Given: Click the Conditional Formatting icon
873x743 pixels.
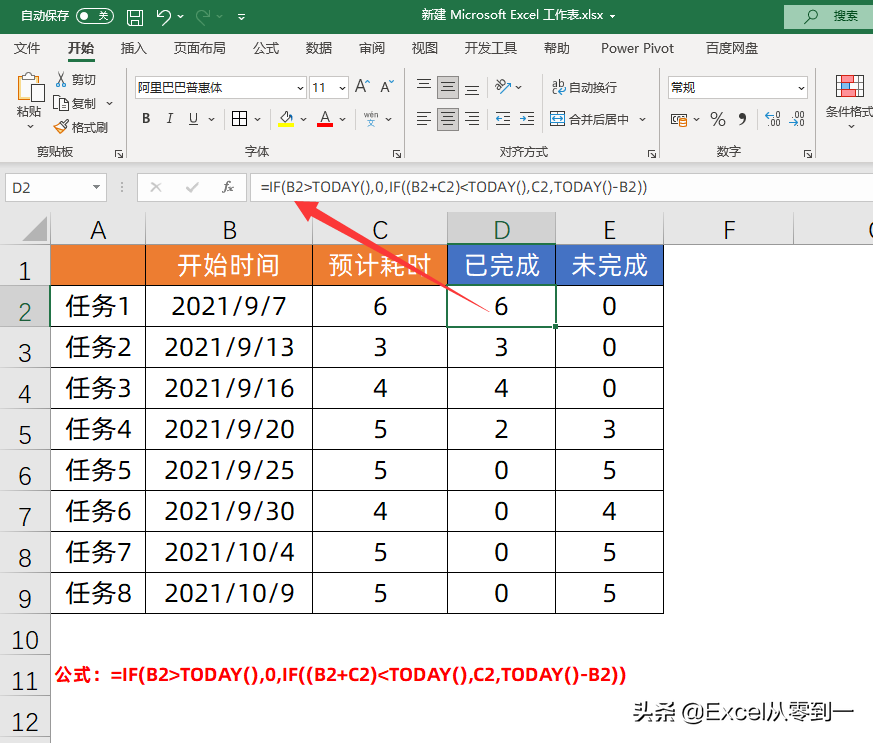Looking at the screenshot, I should (x=850, y=86).
